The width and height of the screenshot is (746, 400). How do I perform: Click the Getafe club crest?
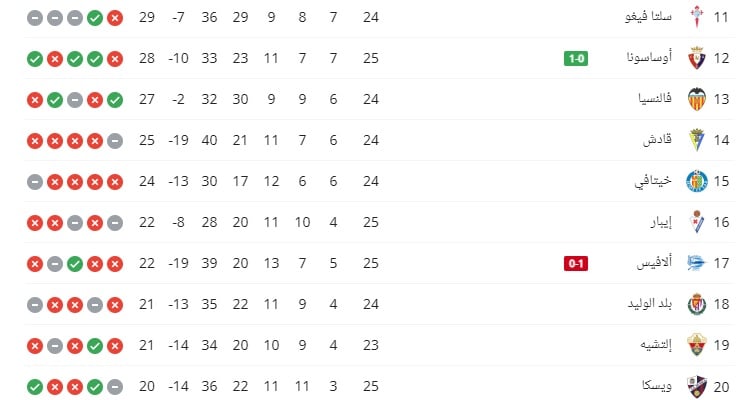697,181
